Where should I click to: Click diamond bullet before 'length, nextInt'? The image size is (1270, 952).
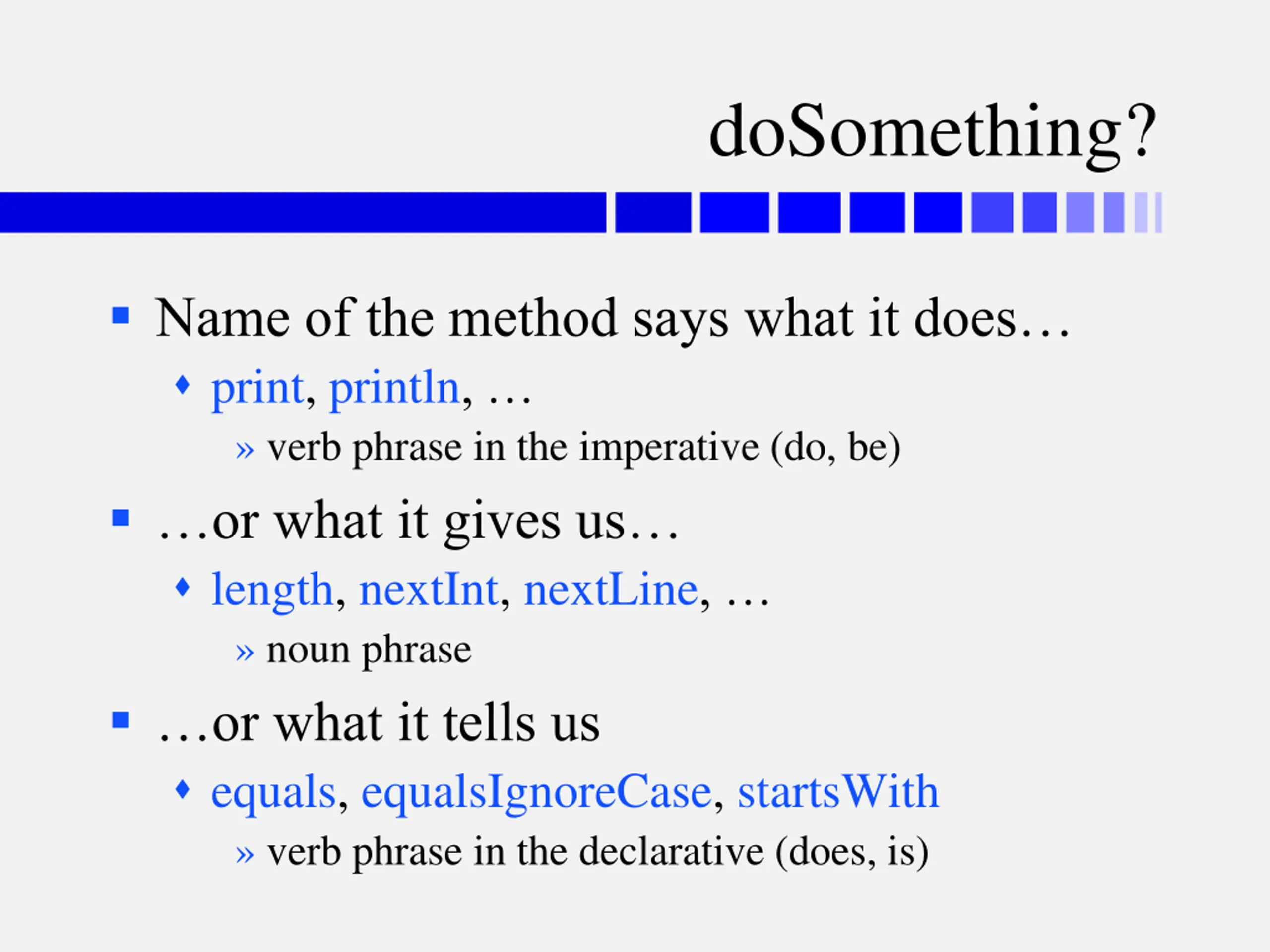click(182, 587)
